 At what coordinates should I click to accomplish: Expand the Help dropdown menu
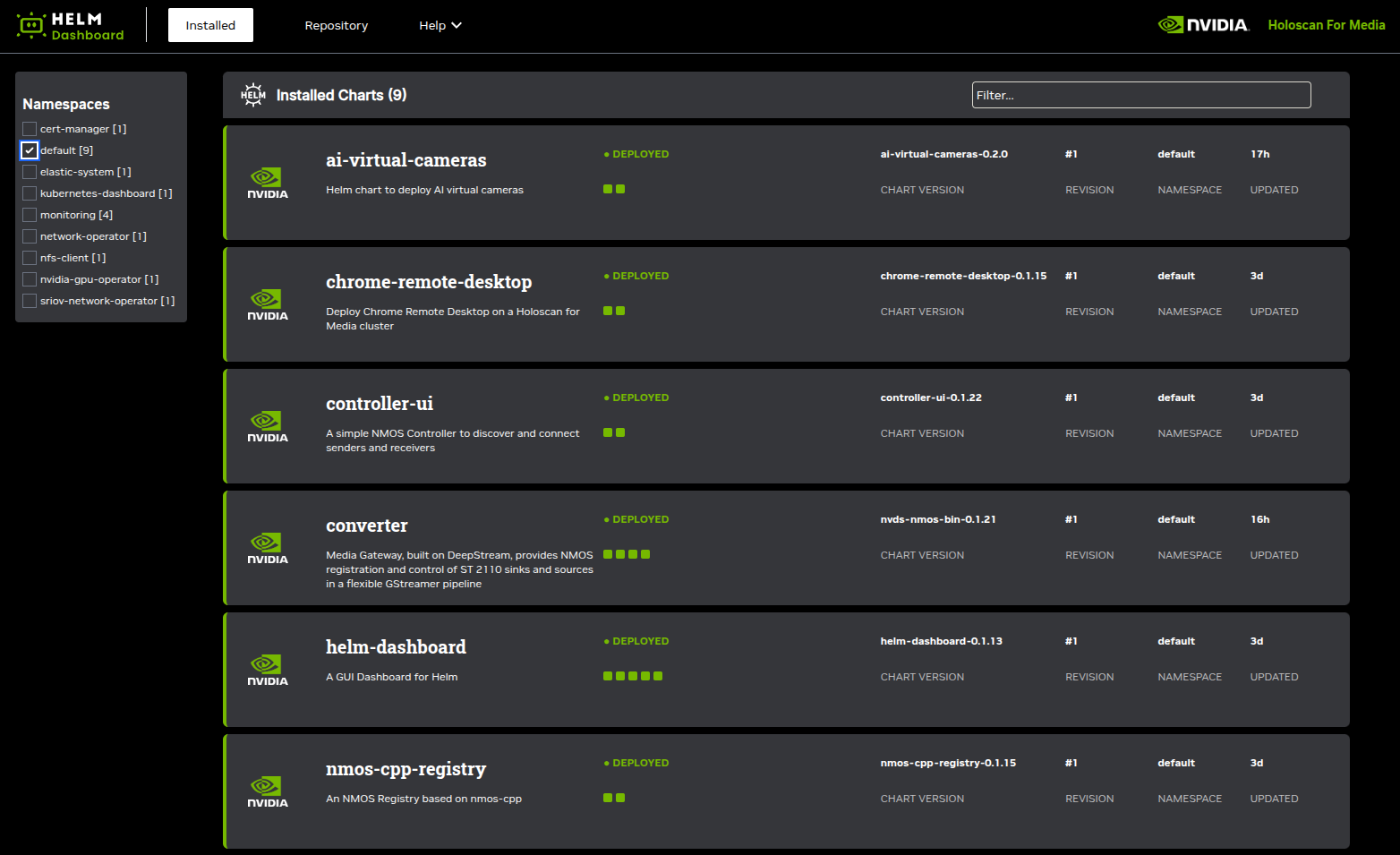tap(440, 25)
